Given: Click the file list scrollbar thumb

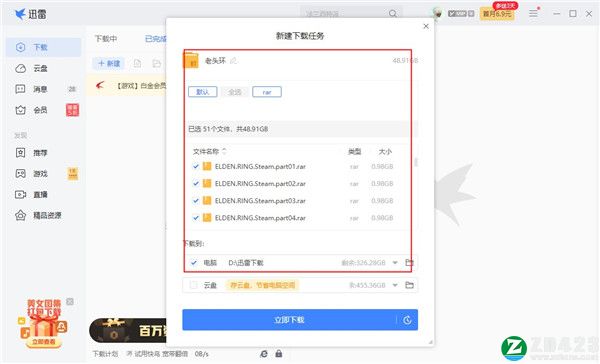Looking at the screenshot, I should [x=416, y=162].
